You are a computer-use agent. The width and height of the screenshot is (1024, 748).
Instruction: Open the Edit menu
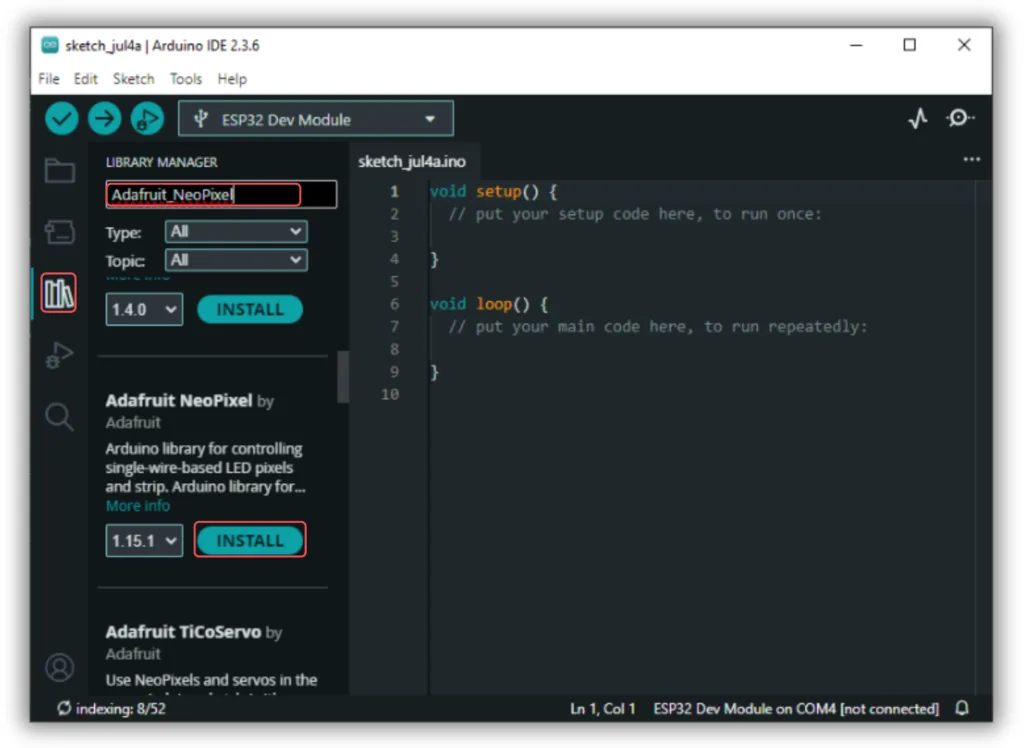point(86,79)
